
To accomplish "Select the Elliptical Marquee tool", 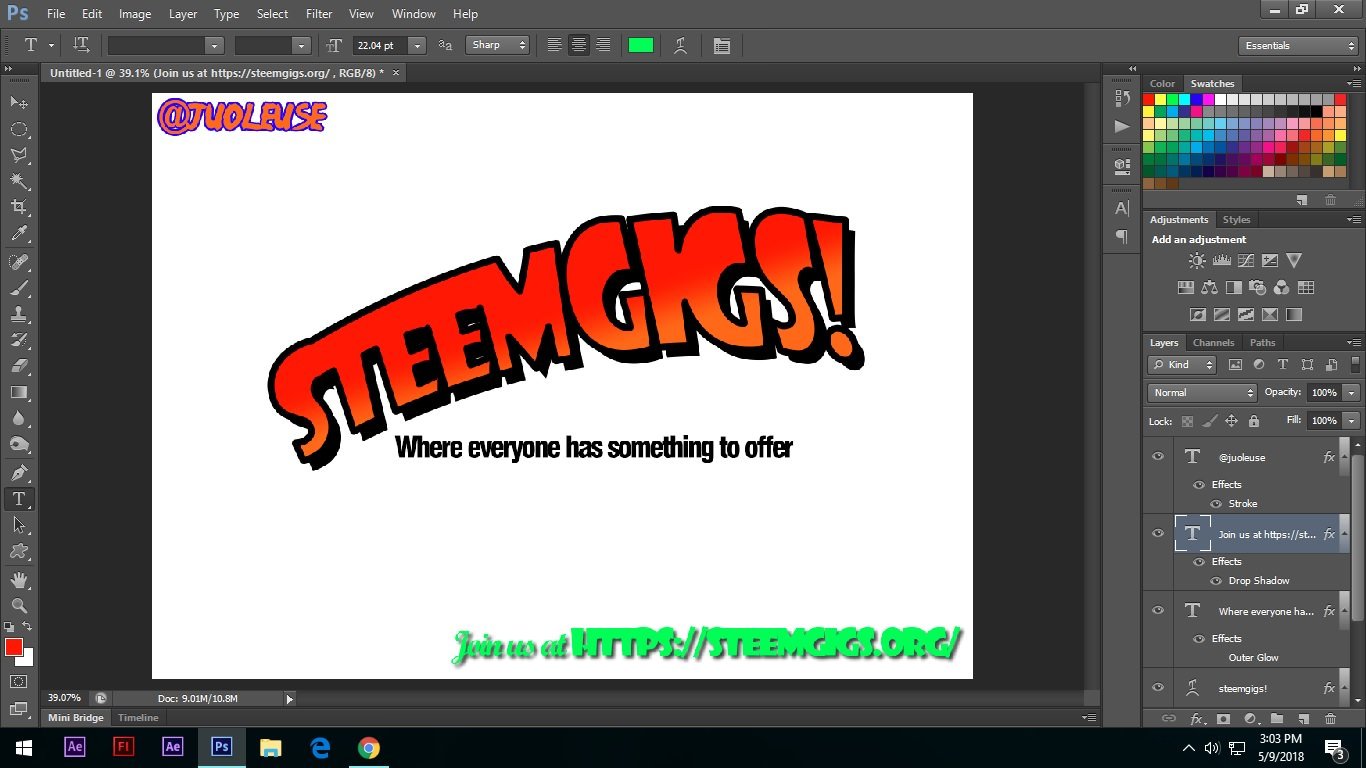I will [x=19, y=129].
